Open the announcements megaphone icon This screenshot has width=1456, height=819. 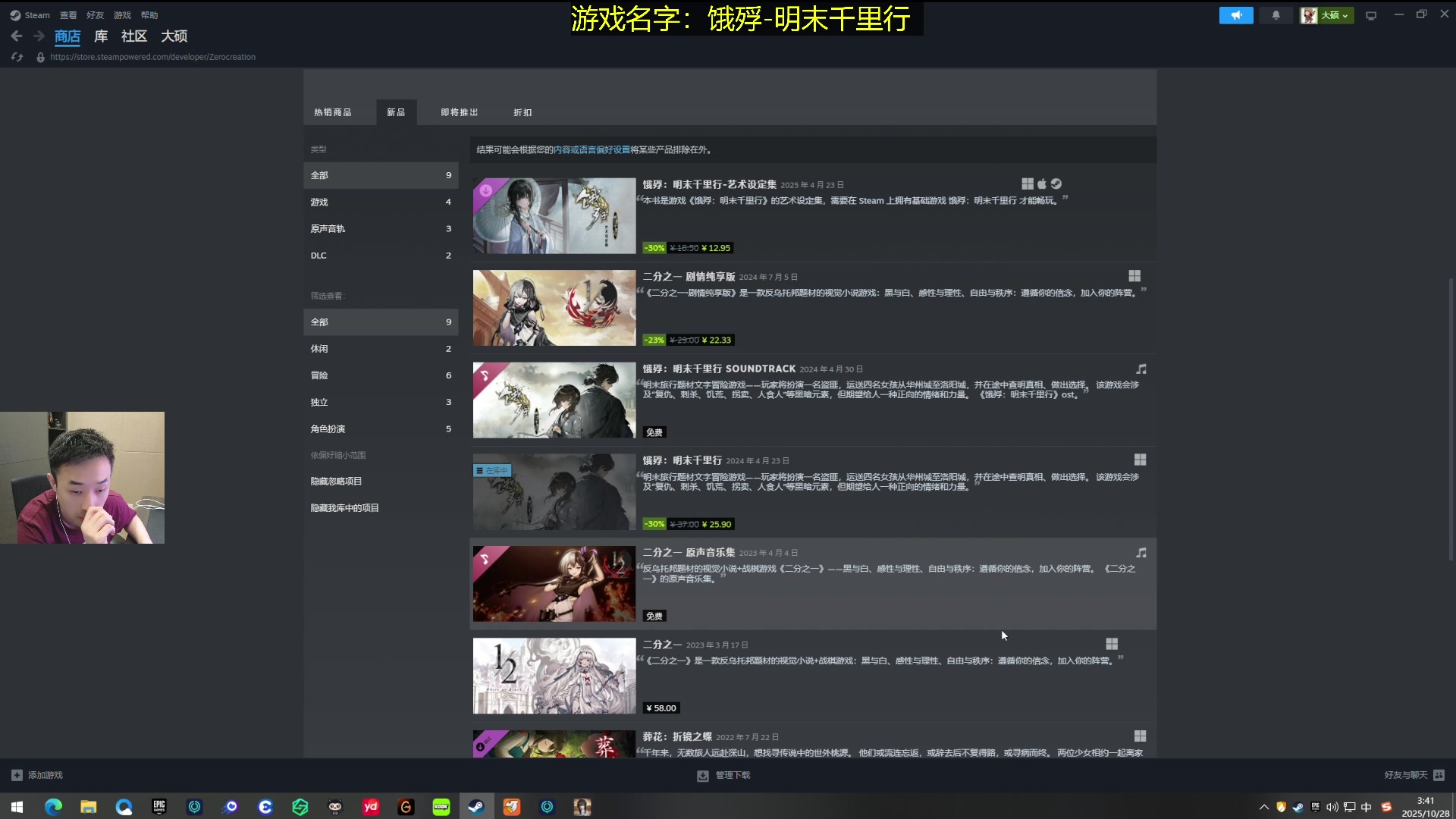[1236, 14]
